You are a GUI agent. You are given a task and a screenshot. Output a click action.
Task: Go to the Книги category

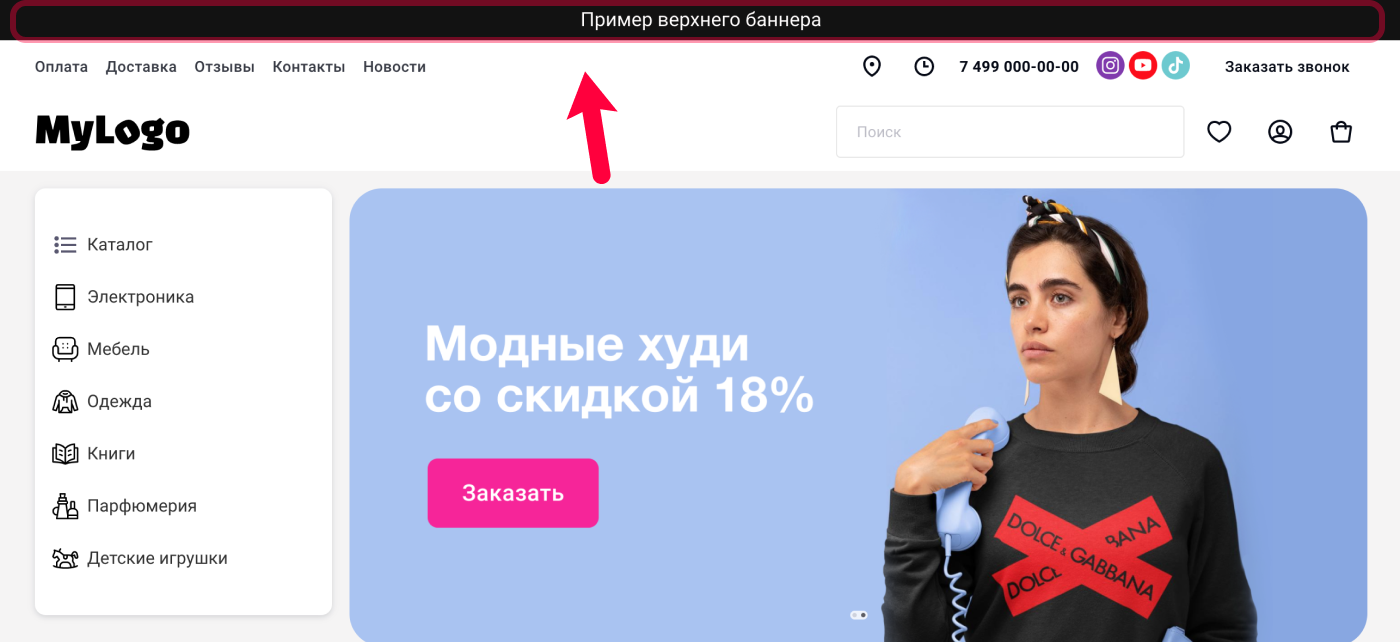[x=94, y=453]
